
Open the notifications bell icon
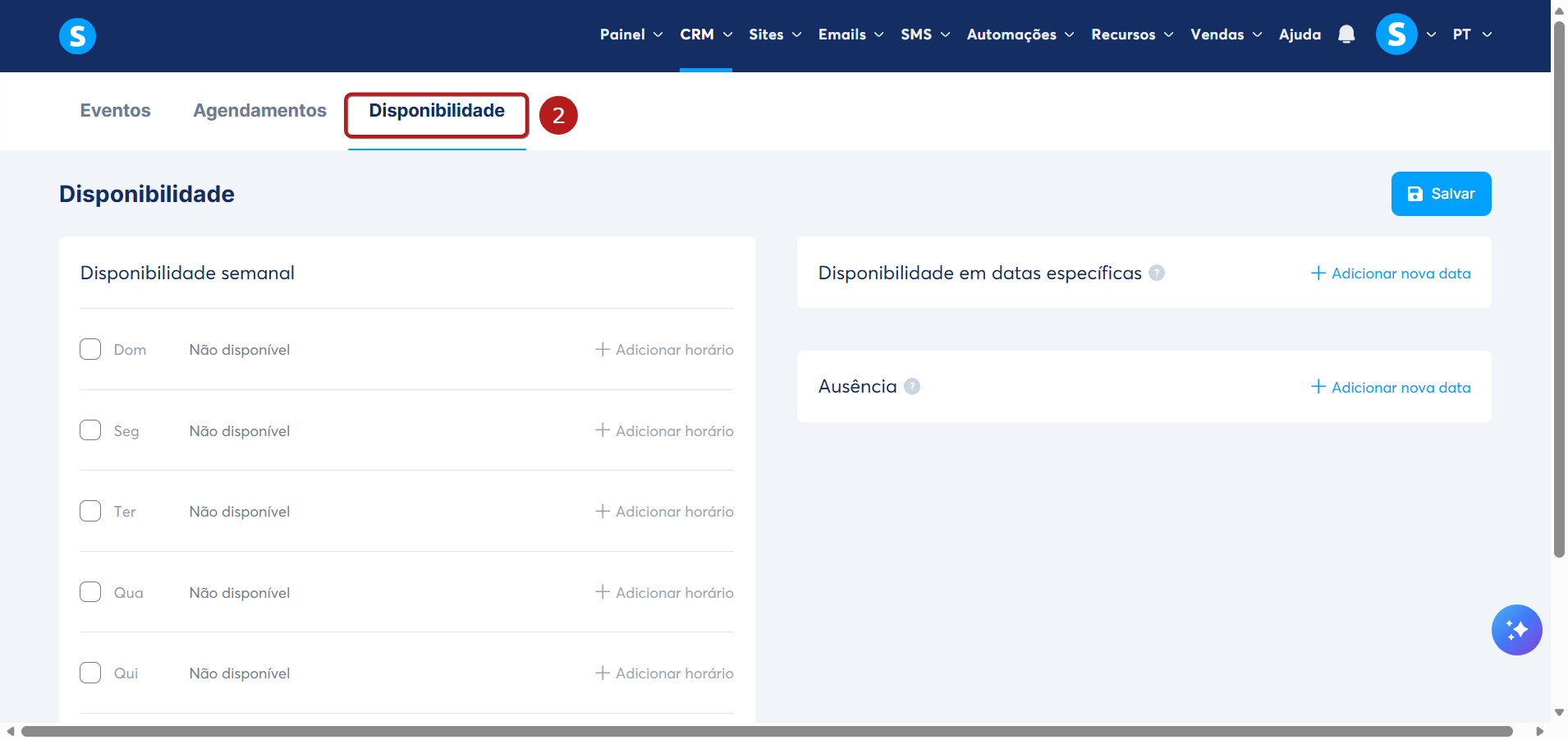pyautogui.click(x=1346, y=34)
